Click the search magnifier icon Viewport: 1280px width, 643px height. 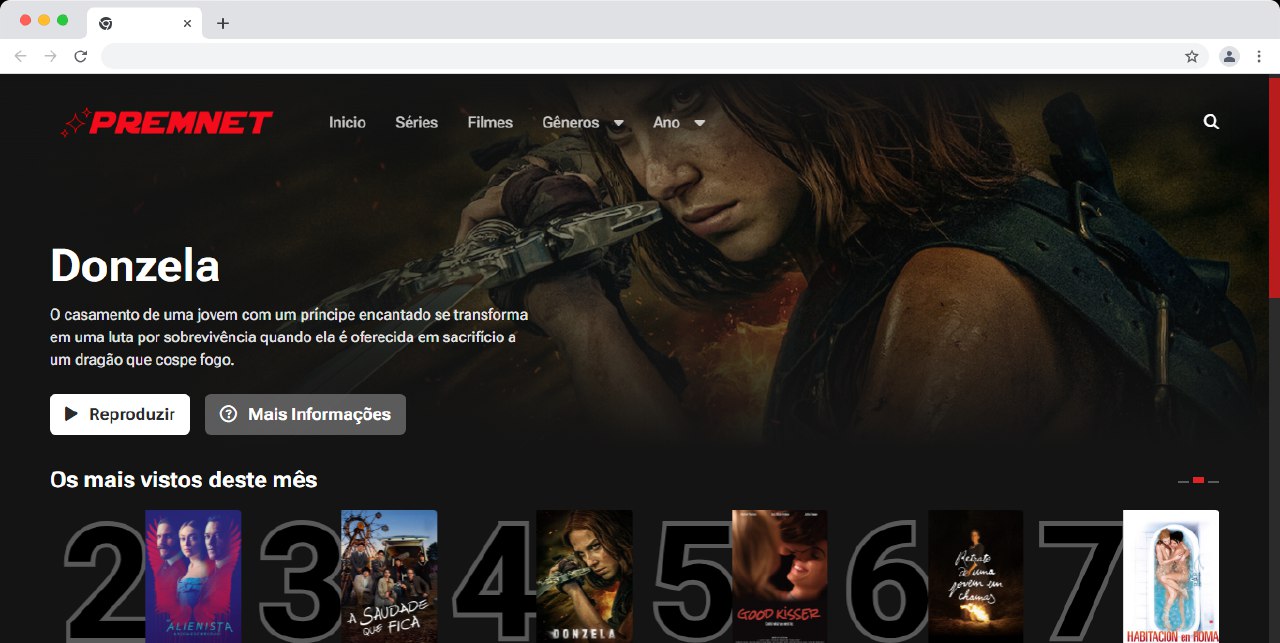click(x=1211, y=122)
